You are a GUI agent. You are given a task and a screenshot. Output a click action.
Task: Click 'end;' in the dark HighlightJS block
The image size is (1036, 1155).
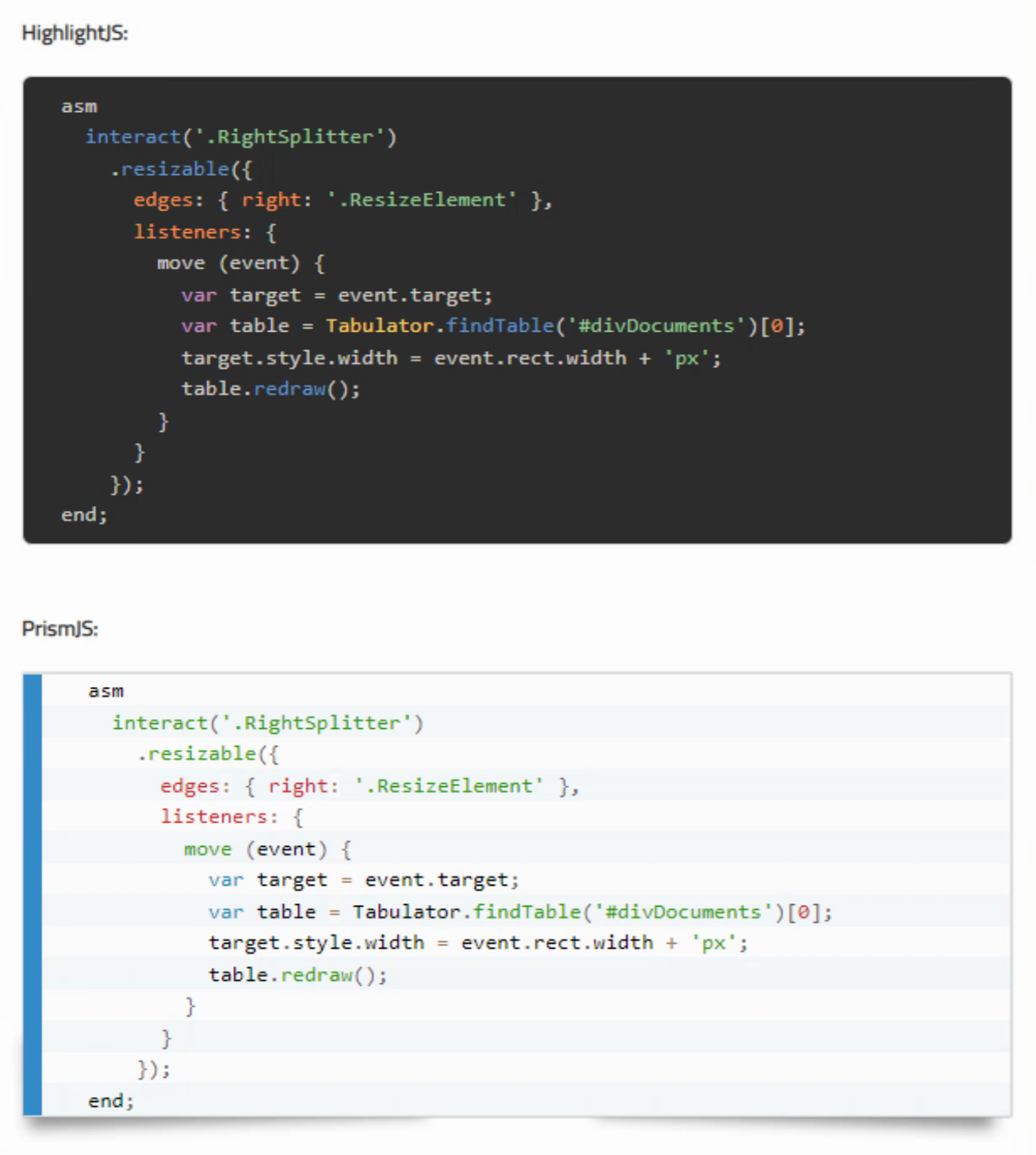pos(84,515)
